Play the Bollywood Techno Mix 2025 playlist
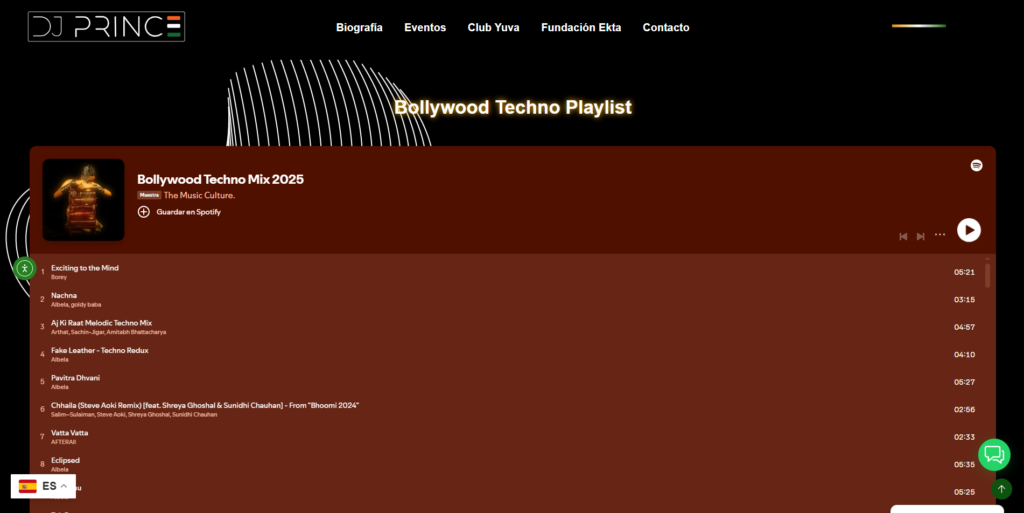This screenshot has height=513, width=1024. [968, 230]
